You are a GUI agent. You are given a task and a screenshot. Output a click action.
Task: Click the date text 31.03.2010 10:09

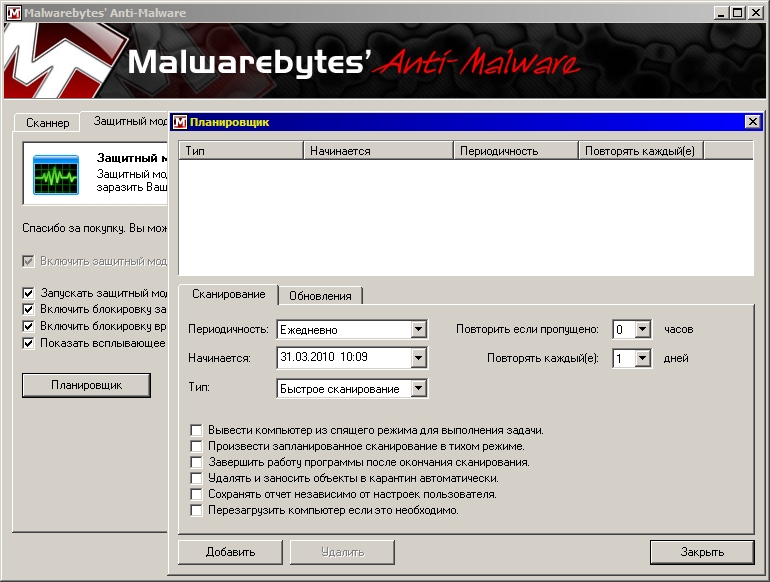(x=324, y=357)
